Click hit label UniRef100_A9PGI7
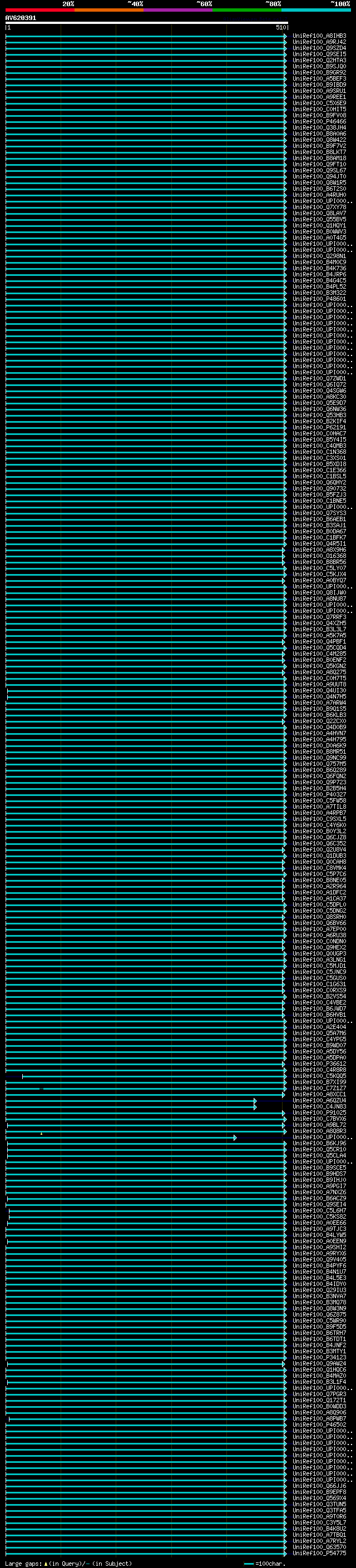The width and height of the screenshot is (356, 1568). coord(319,1186)
